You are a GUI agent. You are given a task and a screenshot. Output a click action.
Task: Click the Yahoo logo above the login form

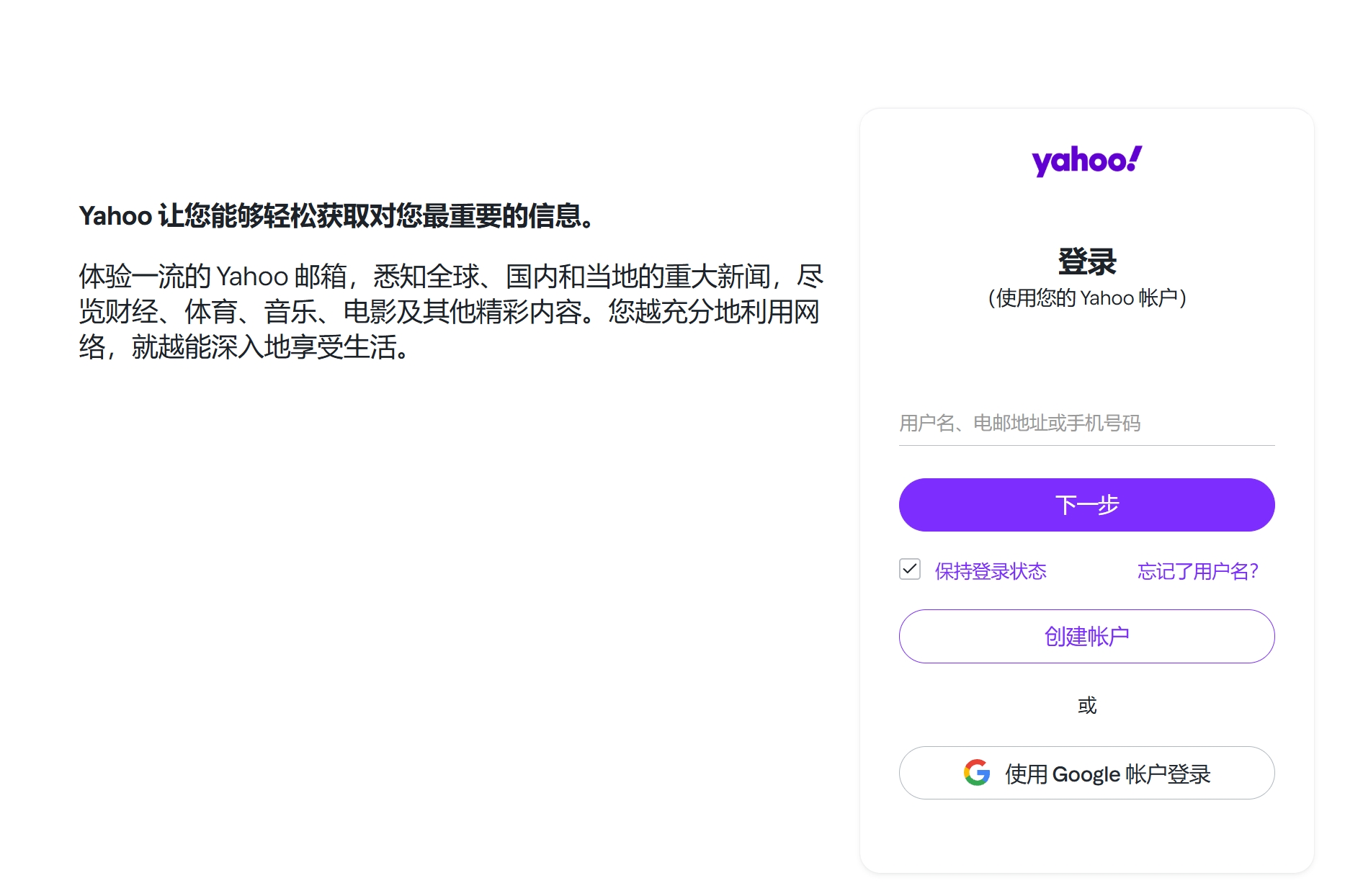[1086, 160]
